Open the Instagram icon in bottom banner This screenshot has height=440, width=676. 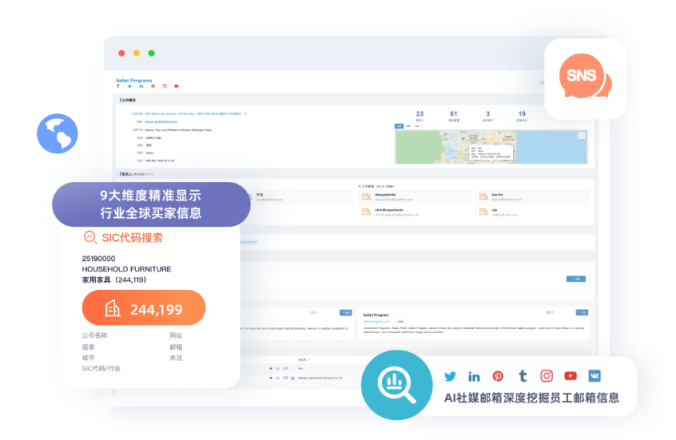click(x=546, y=376)
